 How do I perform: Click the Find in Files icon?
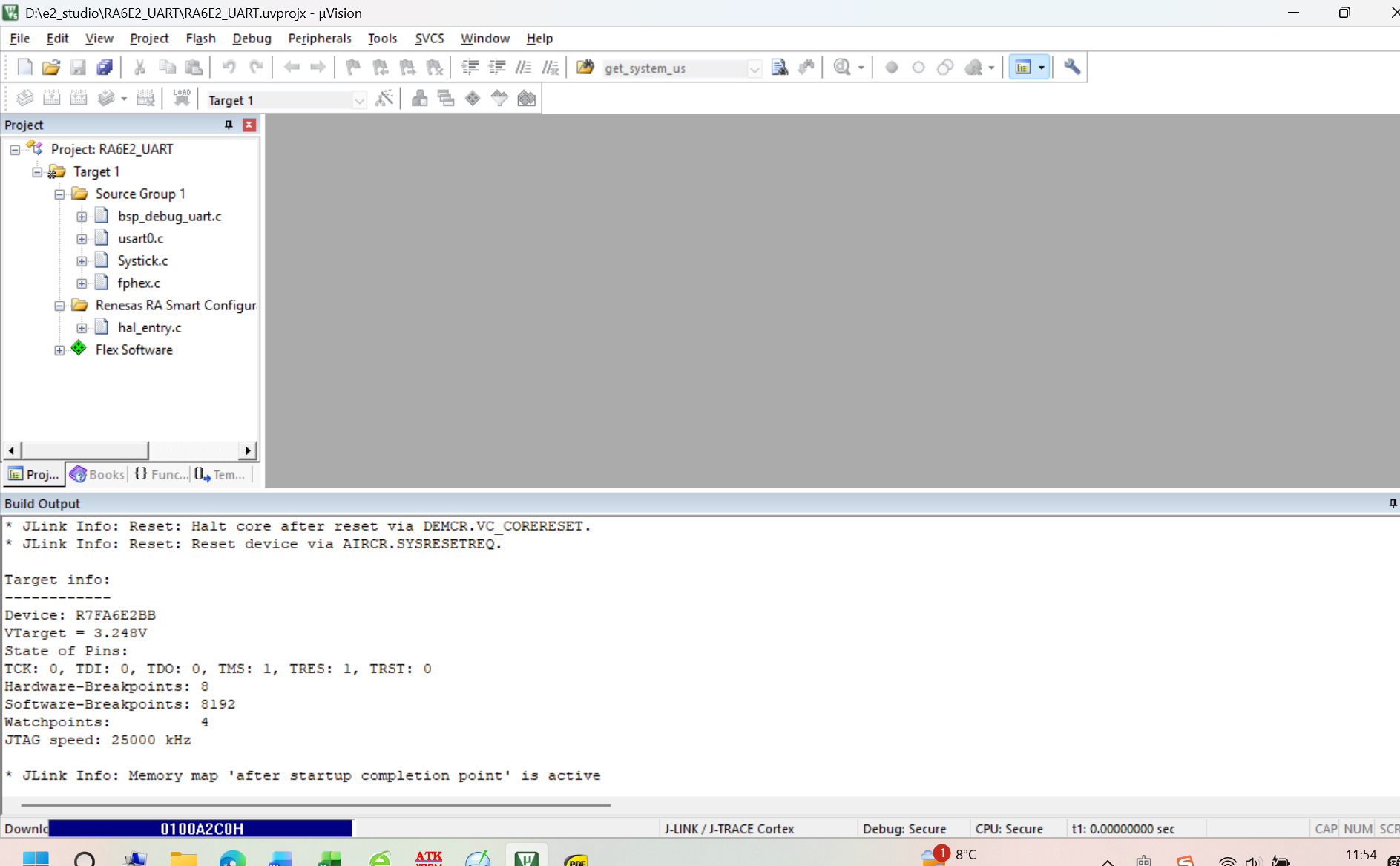585,68
